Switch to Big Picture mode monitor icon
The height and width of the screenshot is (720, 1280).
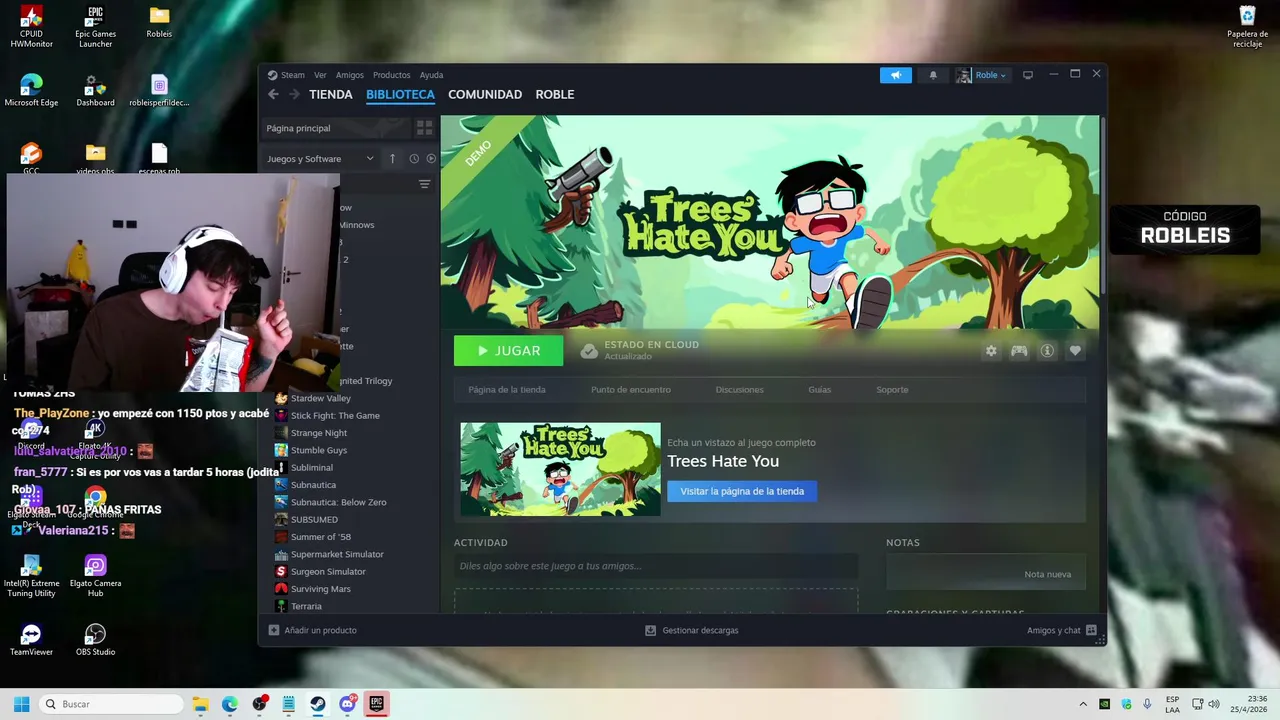pos(1027,75)
